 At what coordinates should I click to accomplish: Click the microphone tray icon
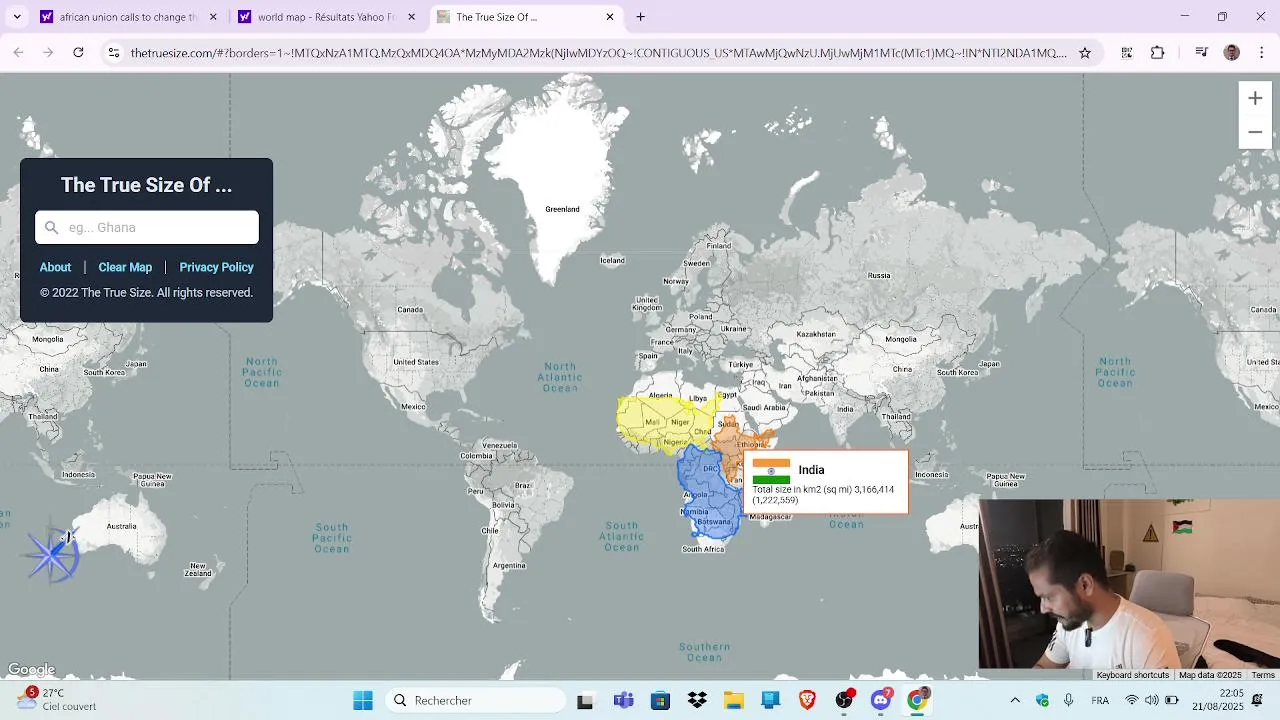click(x=1069, y=700)
